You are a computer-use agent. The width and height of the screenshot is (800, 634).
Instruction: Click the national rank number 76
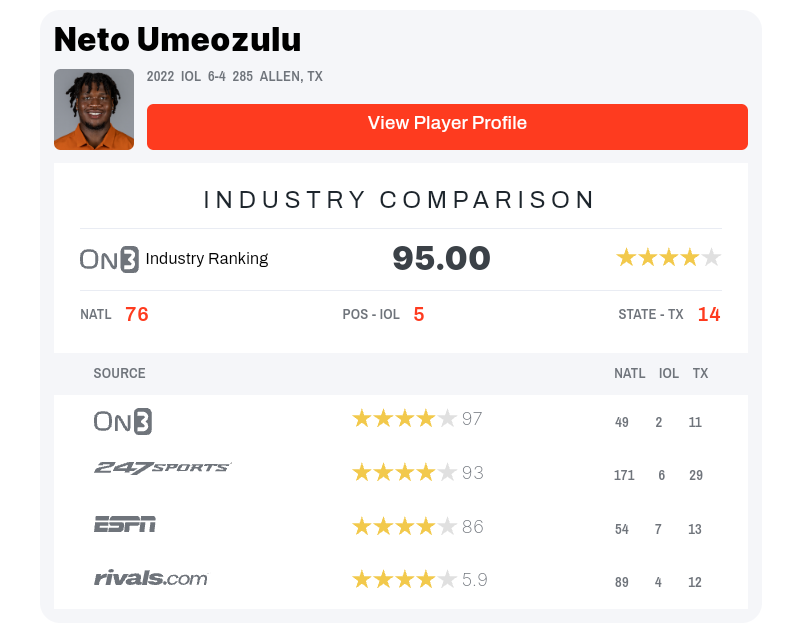[x=137, y=314]
